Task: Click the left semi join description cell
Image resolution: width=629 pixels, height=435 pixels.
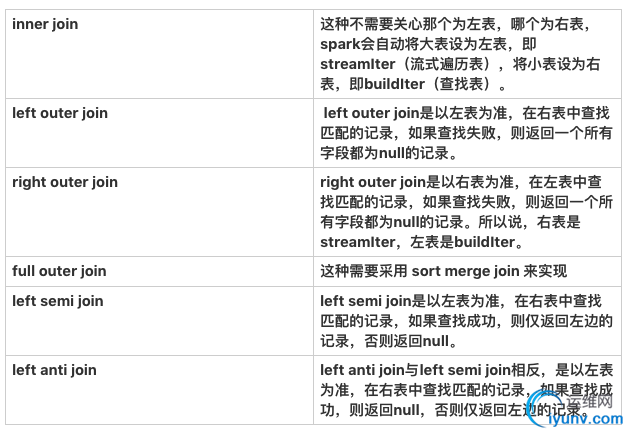Action: click(467, 321)
